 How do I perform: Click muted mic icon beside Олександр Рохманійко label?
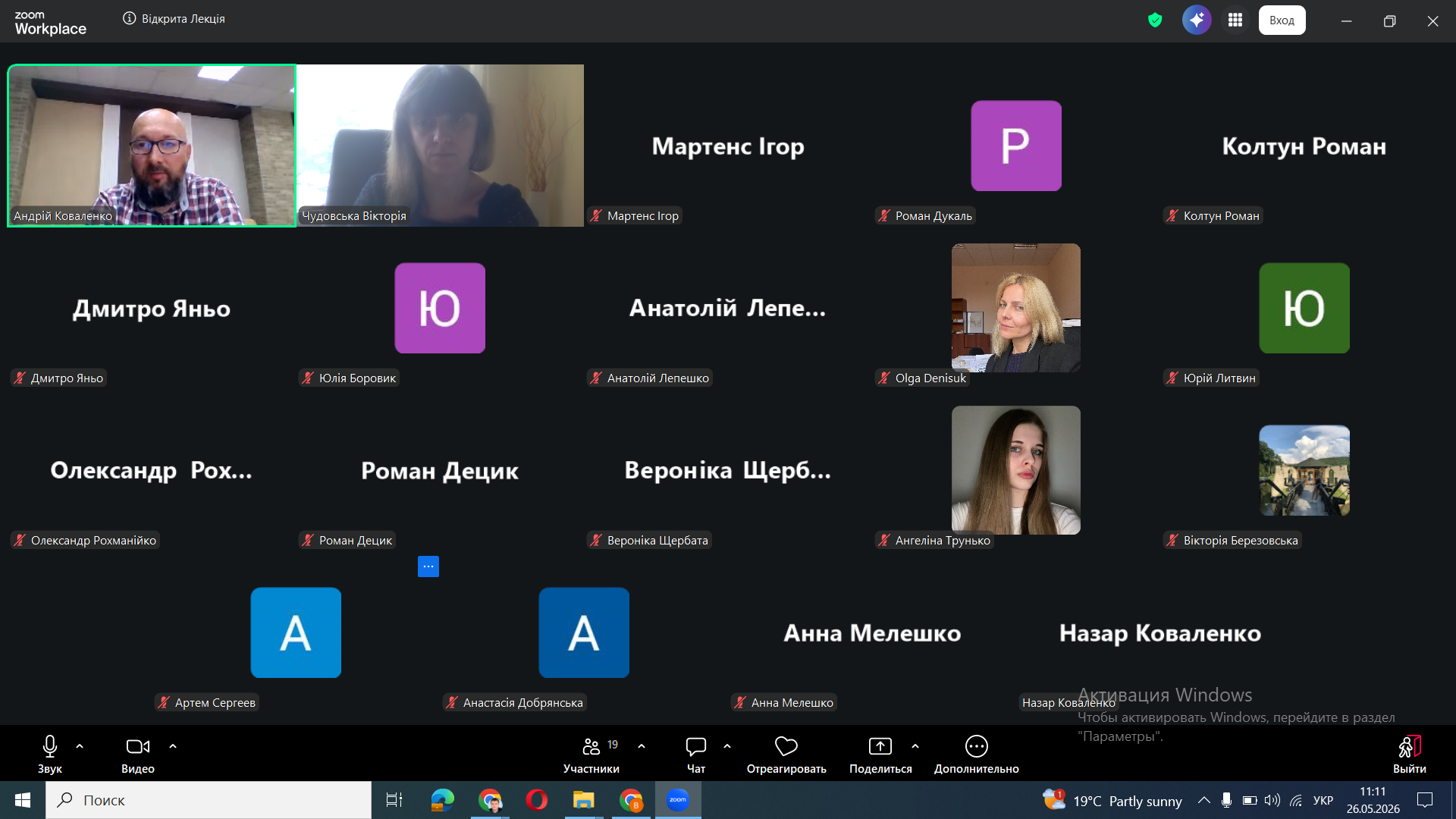[x=20, y=541]
